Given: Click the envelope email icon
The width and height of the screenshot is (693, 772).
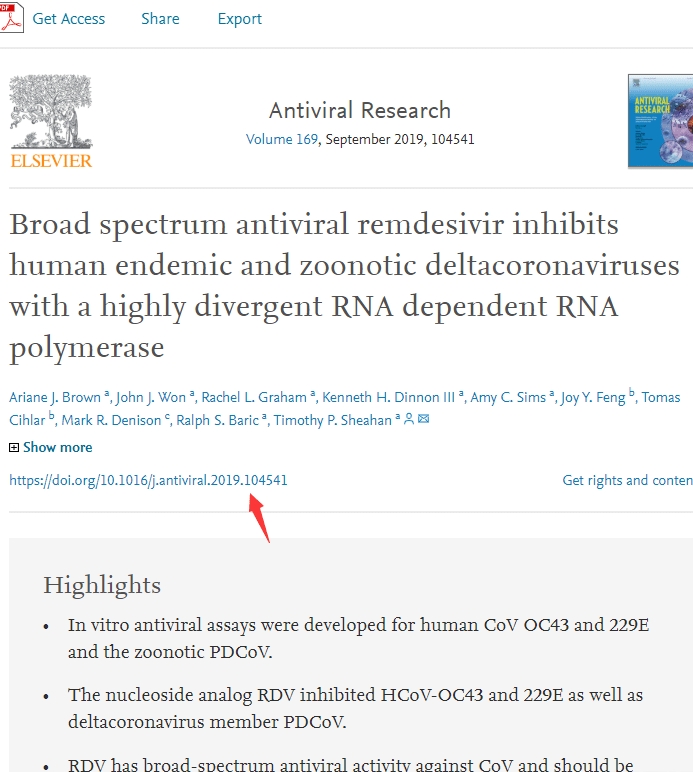Looking at the screenshot, I should [x=423, y=419].
